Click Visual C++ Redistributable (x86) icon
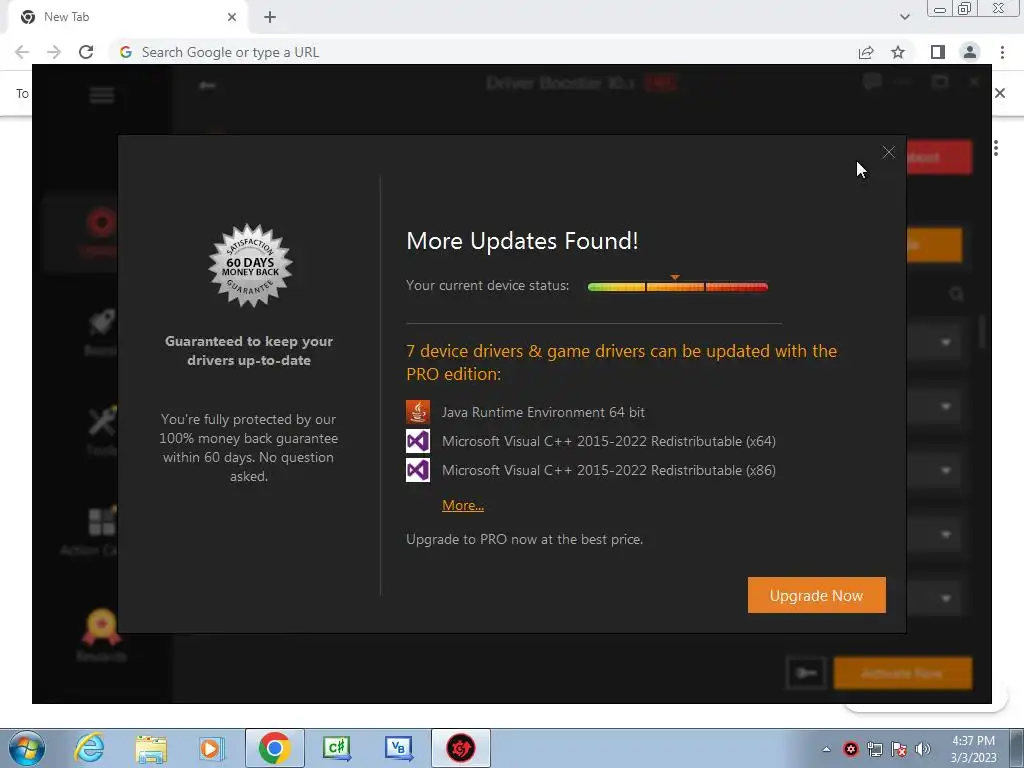The width and height of the screenshot is (1024, 768). (x=418, y=470)
